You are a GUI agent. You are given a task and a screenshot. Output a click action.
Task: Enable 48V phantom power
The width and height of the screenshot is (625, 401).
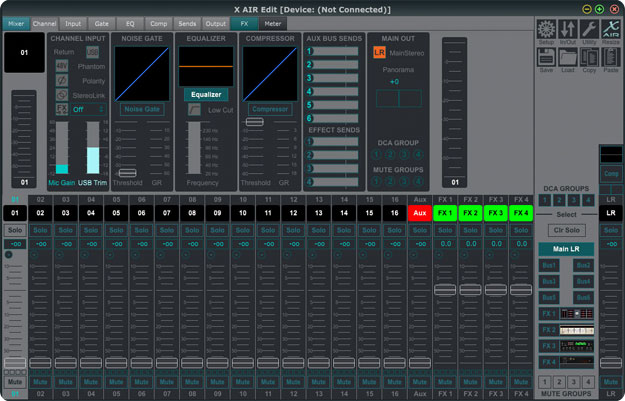click(62, 66)
